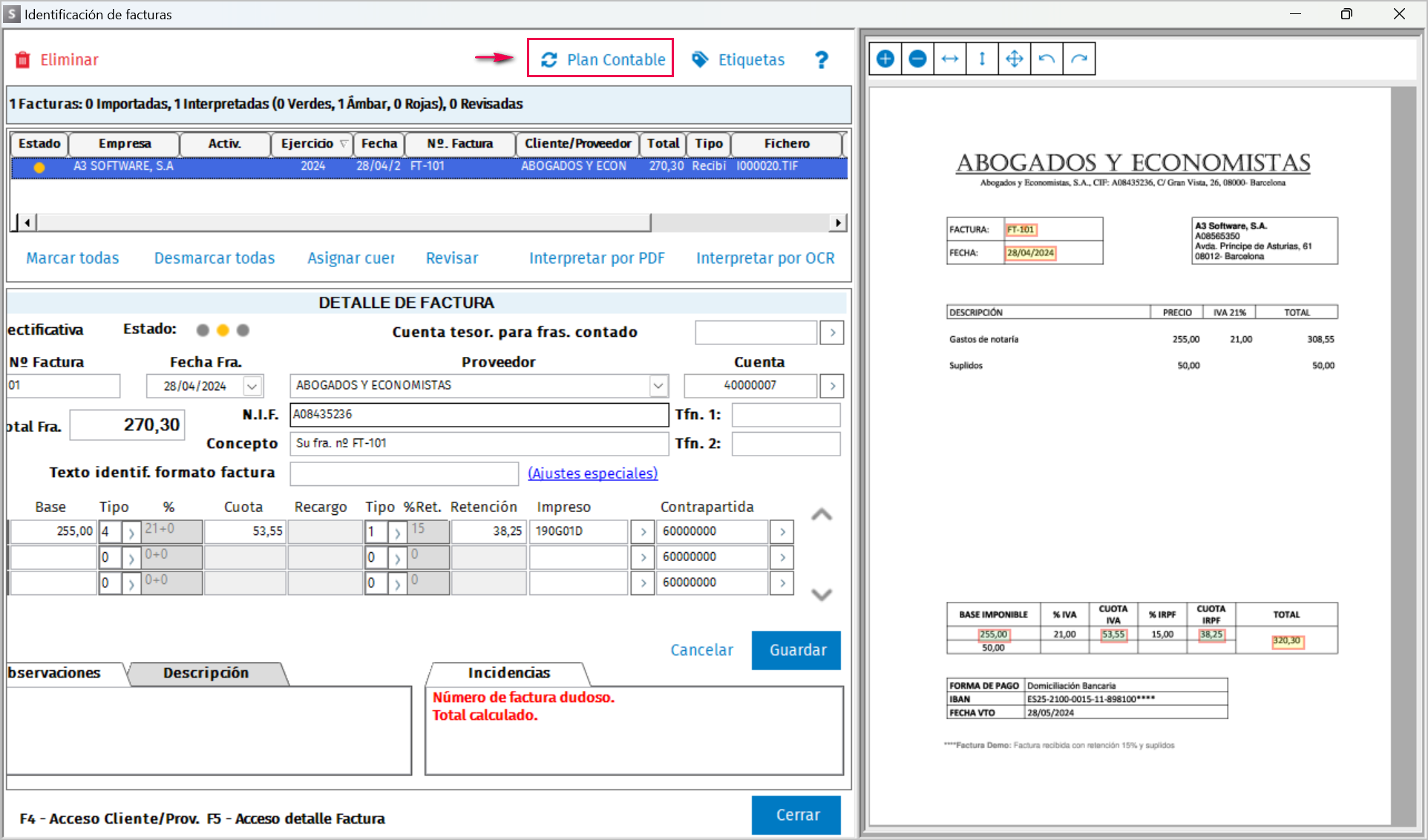Select the amber Estado dot

click(x=223, y=330)
